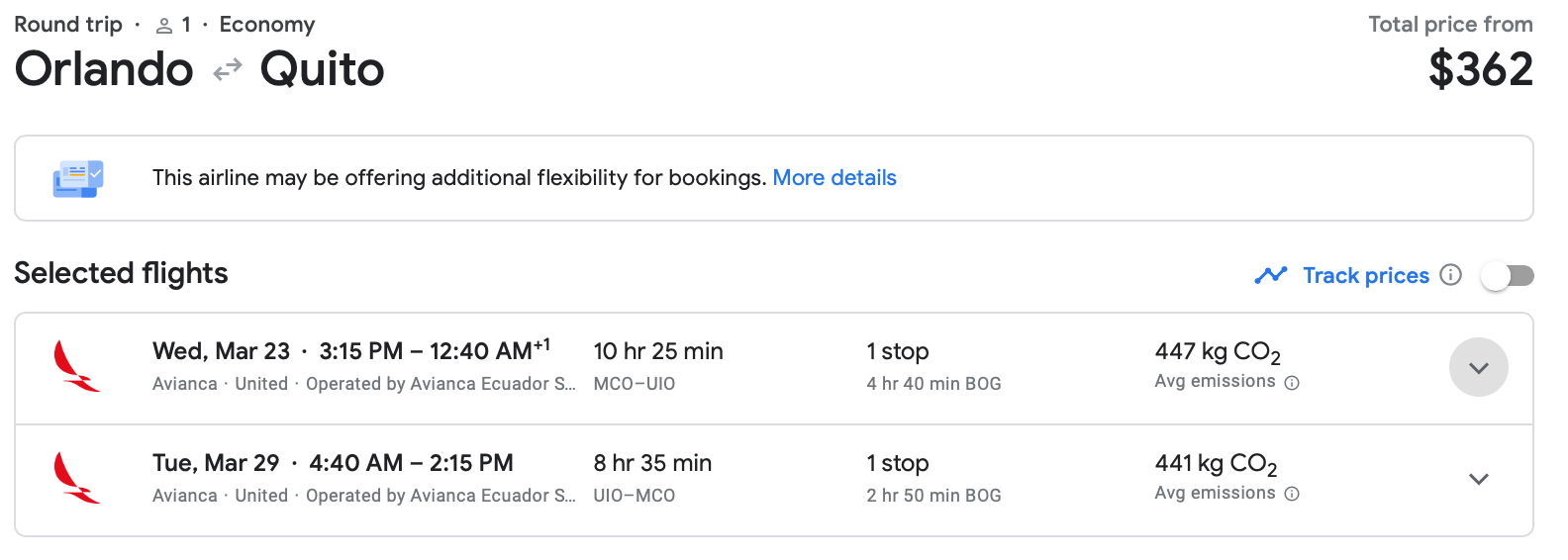Click the flexibility booking info icon

[x=78, y=178]
